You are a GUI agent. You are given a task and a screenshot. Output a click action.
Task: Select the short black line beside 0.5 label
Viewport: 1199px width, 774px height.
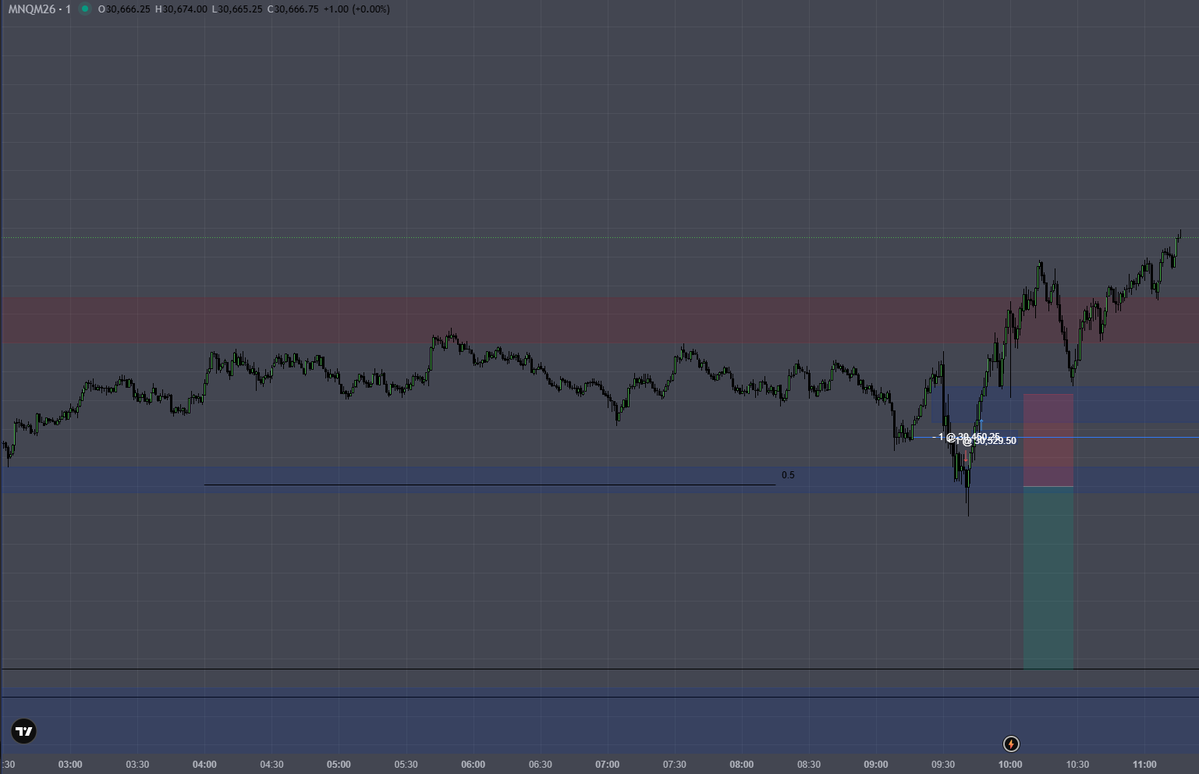pyautogui.click(x=489, y=485)
